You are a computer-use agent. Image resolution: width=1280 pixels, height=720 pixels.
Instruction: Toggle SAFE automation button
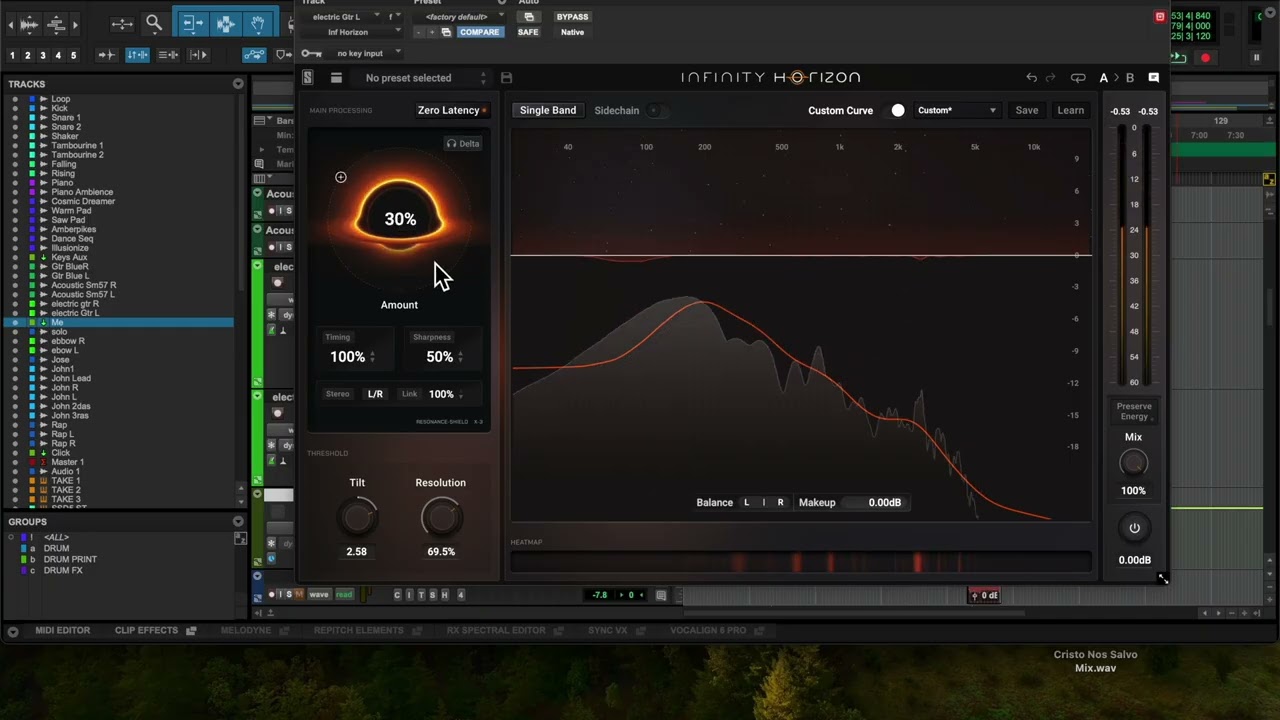point(528,32)
